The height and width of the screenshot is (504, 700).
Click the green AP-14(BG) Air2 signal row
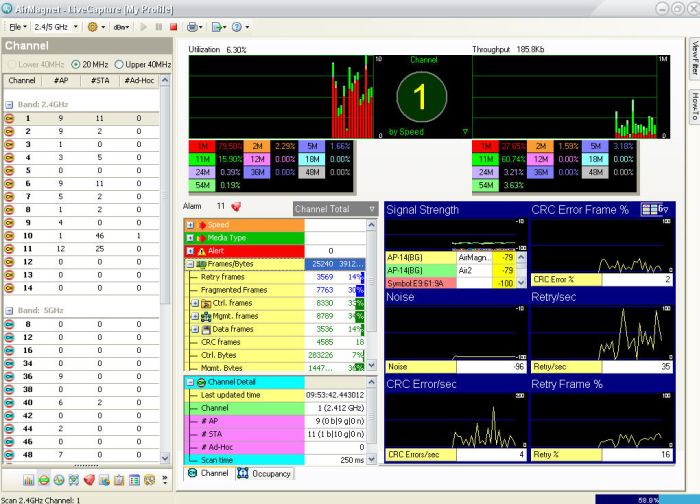tap(450, 271)
